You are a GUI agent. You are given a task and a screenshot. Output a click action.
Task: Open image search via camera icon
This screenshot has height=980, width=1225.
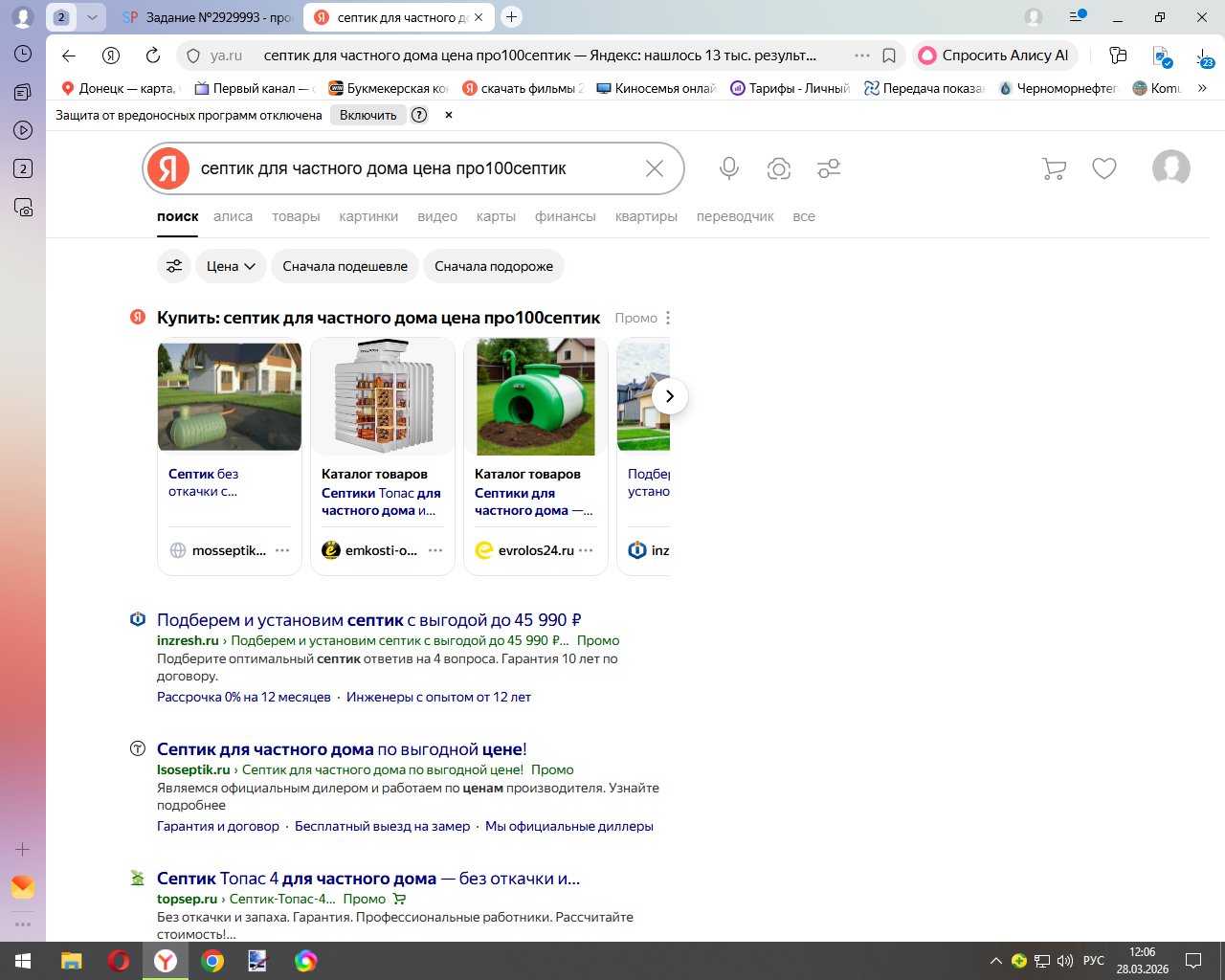coord(779,168)
